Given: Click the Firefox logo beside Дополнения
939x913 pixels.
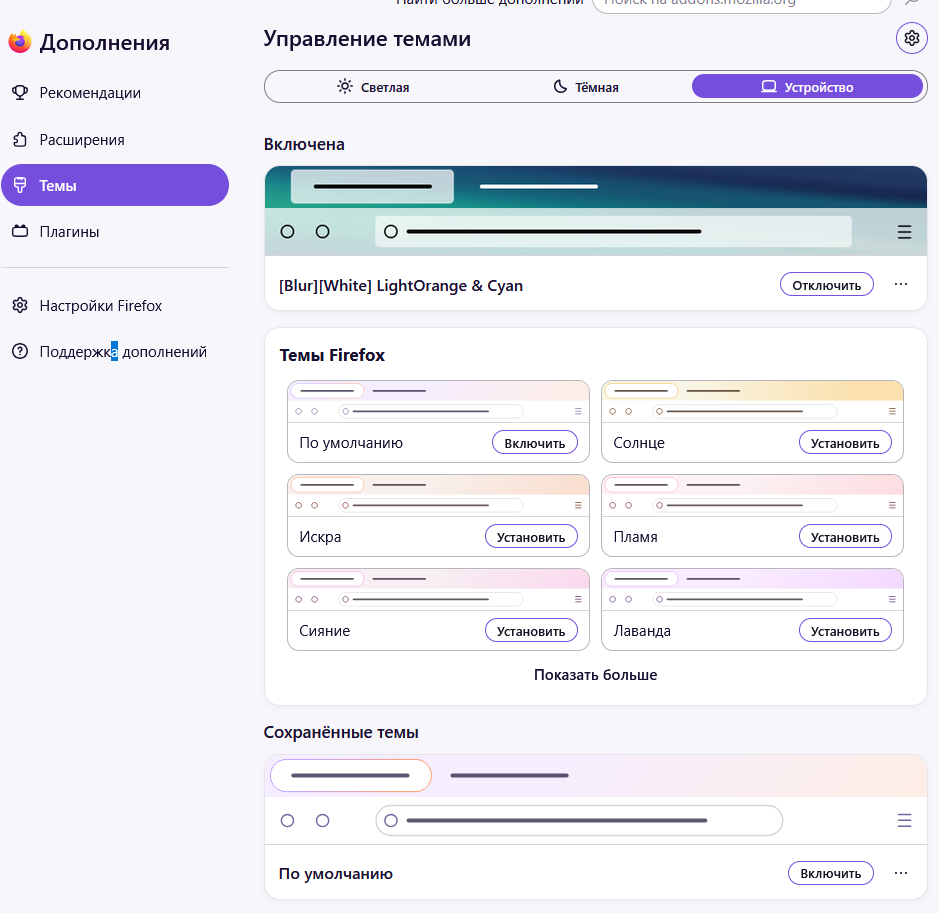Looking at the screenshot, I should coord(20,42).
